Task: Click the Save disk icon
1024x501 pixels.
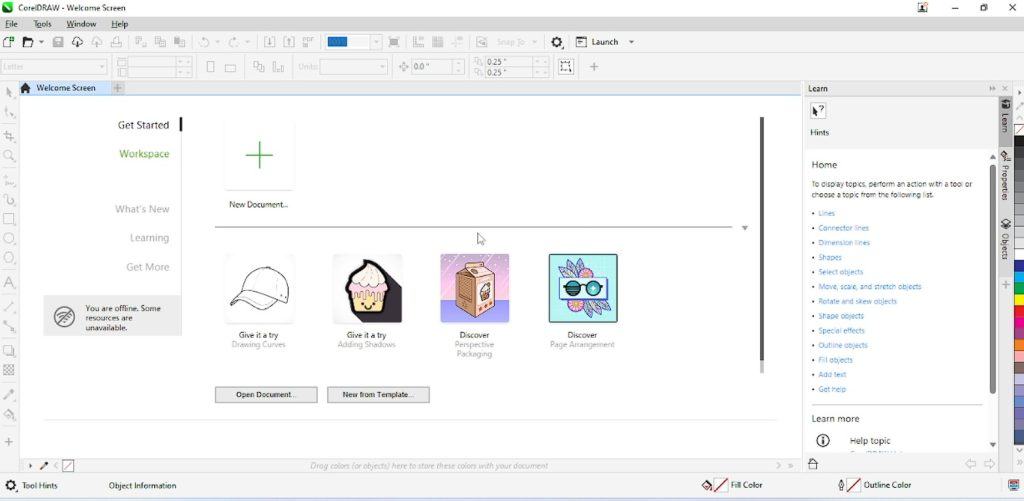Action: coord(57,42)
